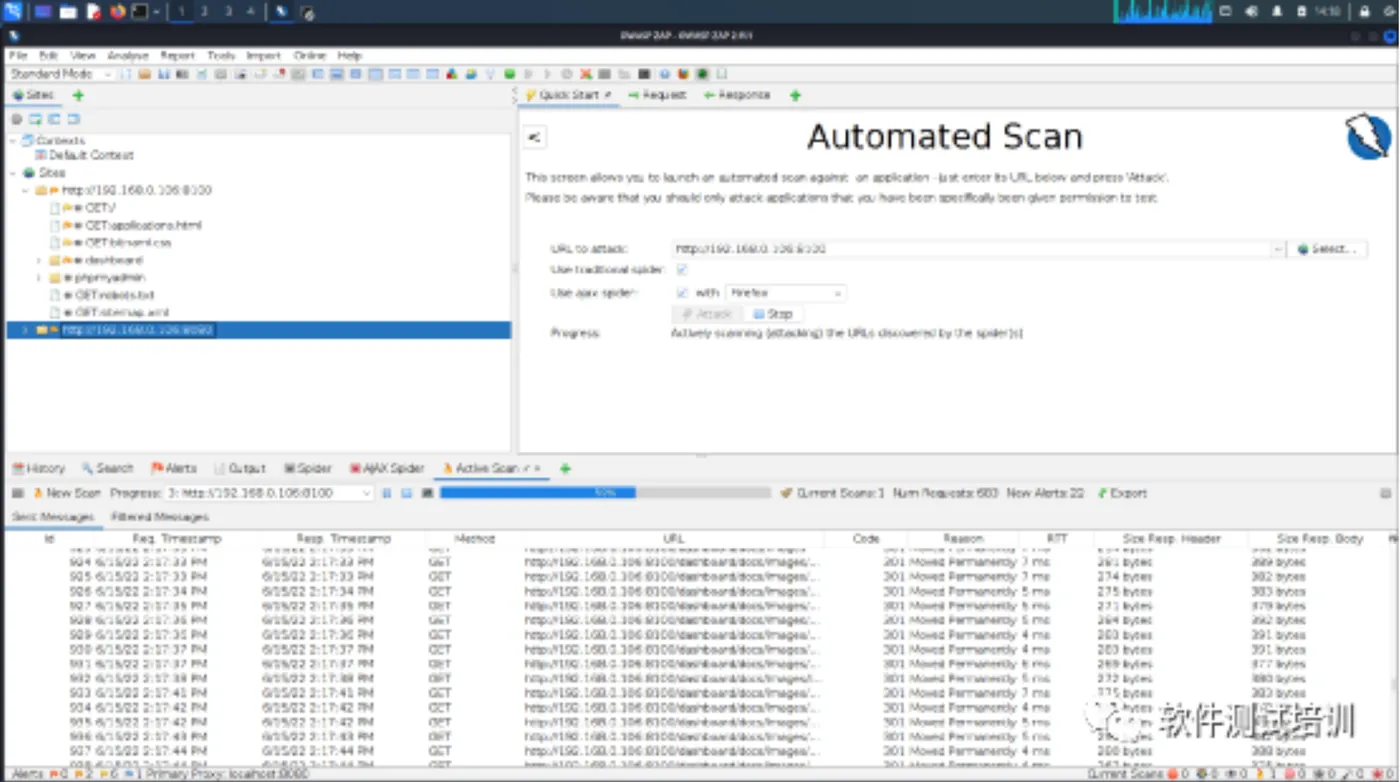
Task: Expand the phpmyadmin folder node
Action: [38, 277]
